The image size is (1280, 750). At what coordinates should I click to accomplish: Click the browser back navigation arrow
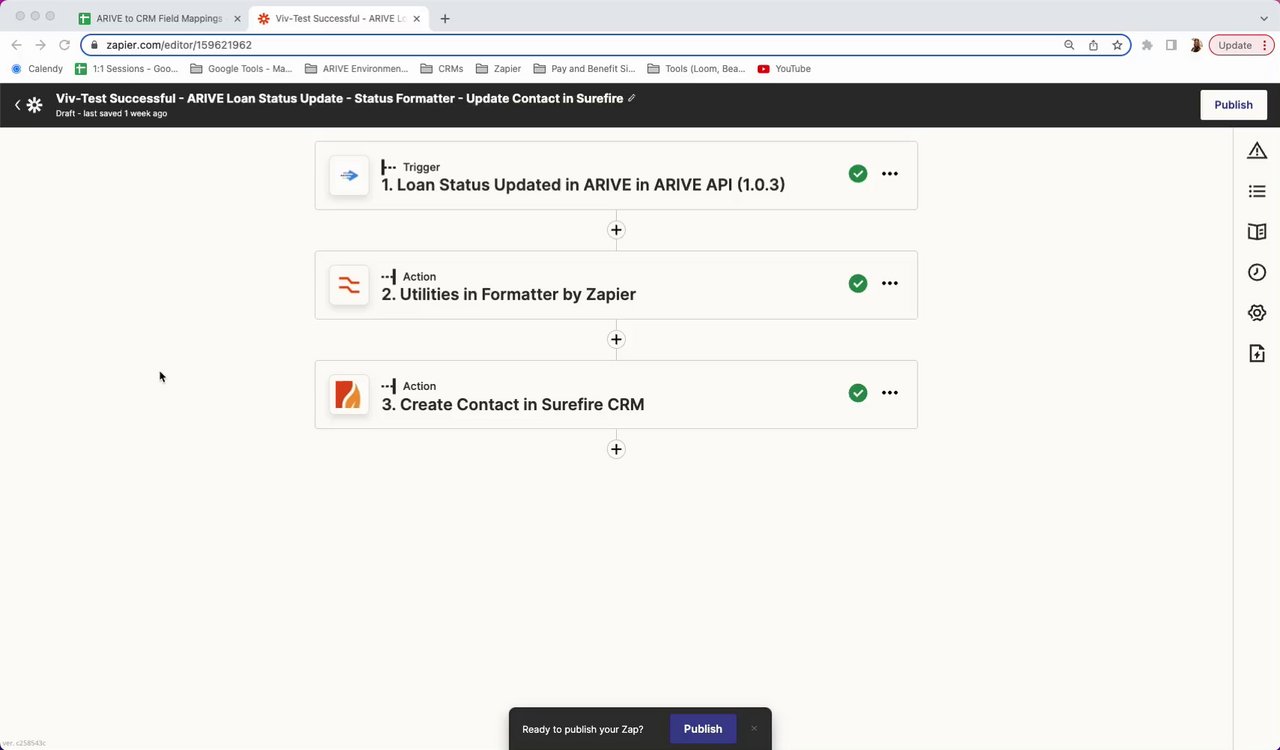pyautogui.click(x=16, y=45)
